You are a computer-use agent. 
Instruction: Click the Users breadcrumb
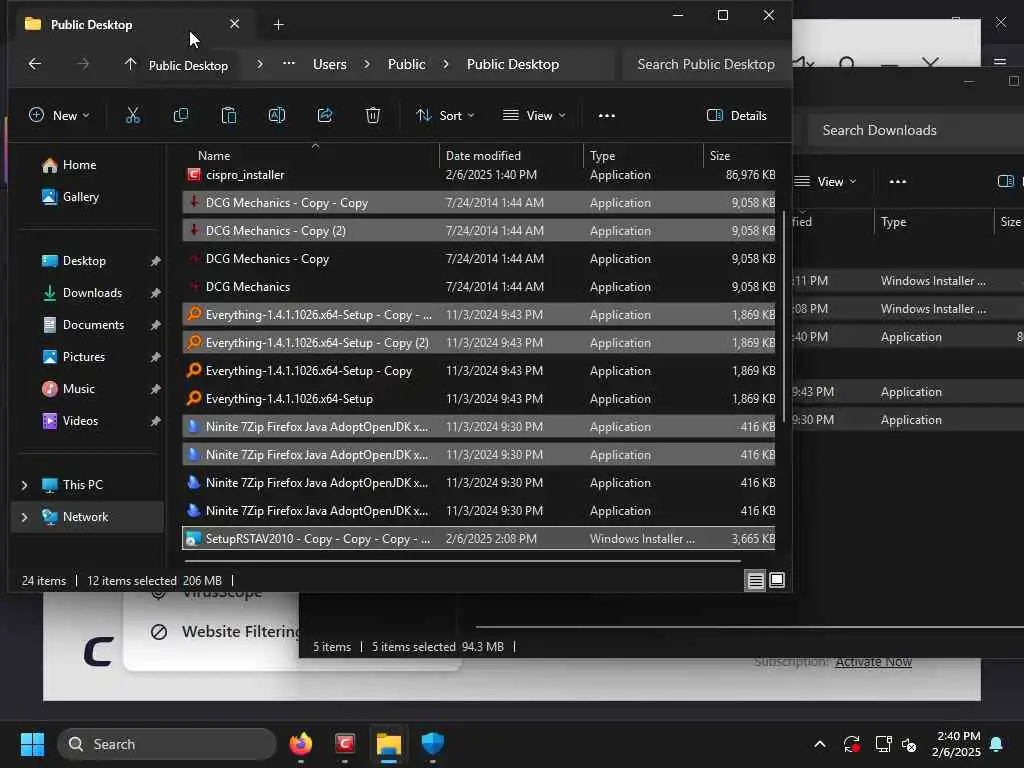coord(330,64)
